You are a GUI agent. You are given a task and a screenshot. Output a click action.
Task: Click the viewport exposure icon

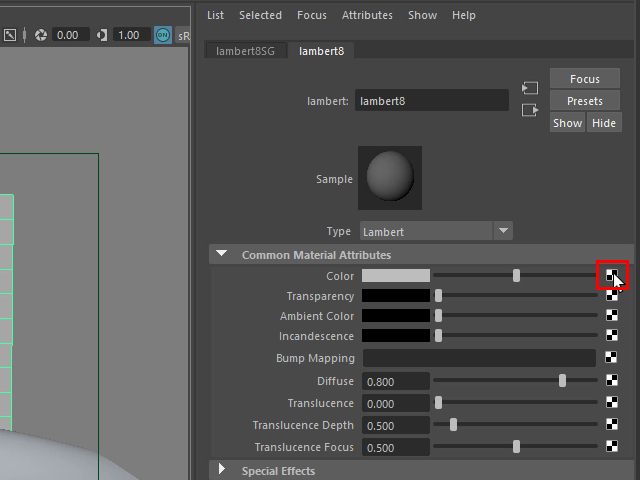tap(41, 35)
